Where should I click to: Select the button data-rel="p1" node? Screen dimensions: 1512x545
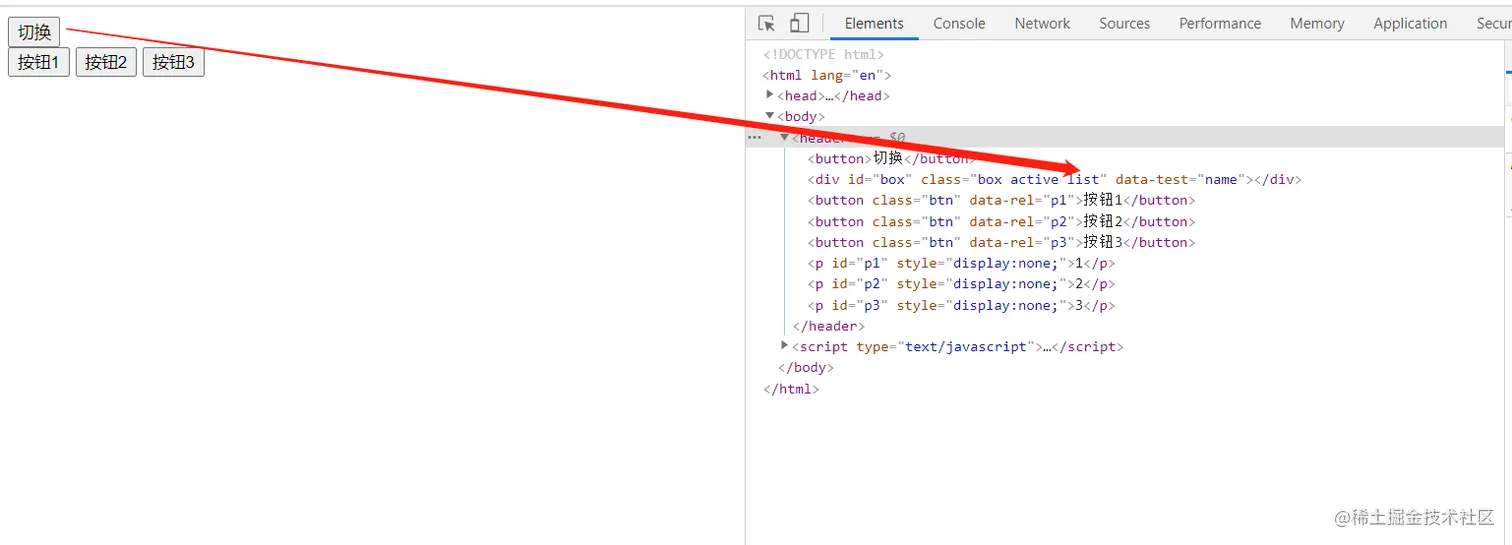click(x=1002, y=200)
